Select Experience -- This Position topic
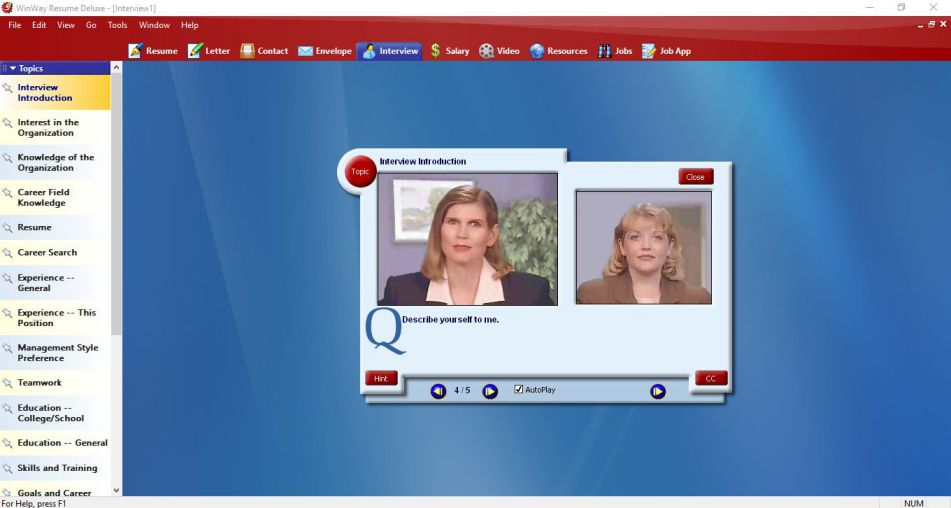The image size is (951, 508). pyautogui.click(x=55, y=318)
